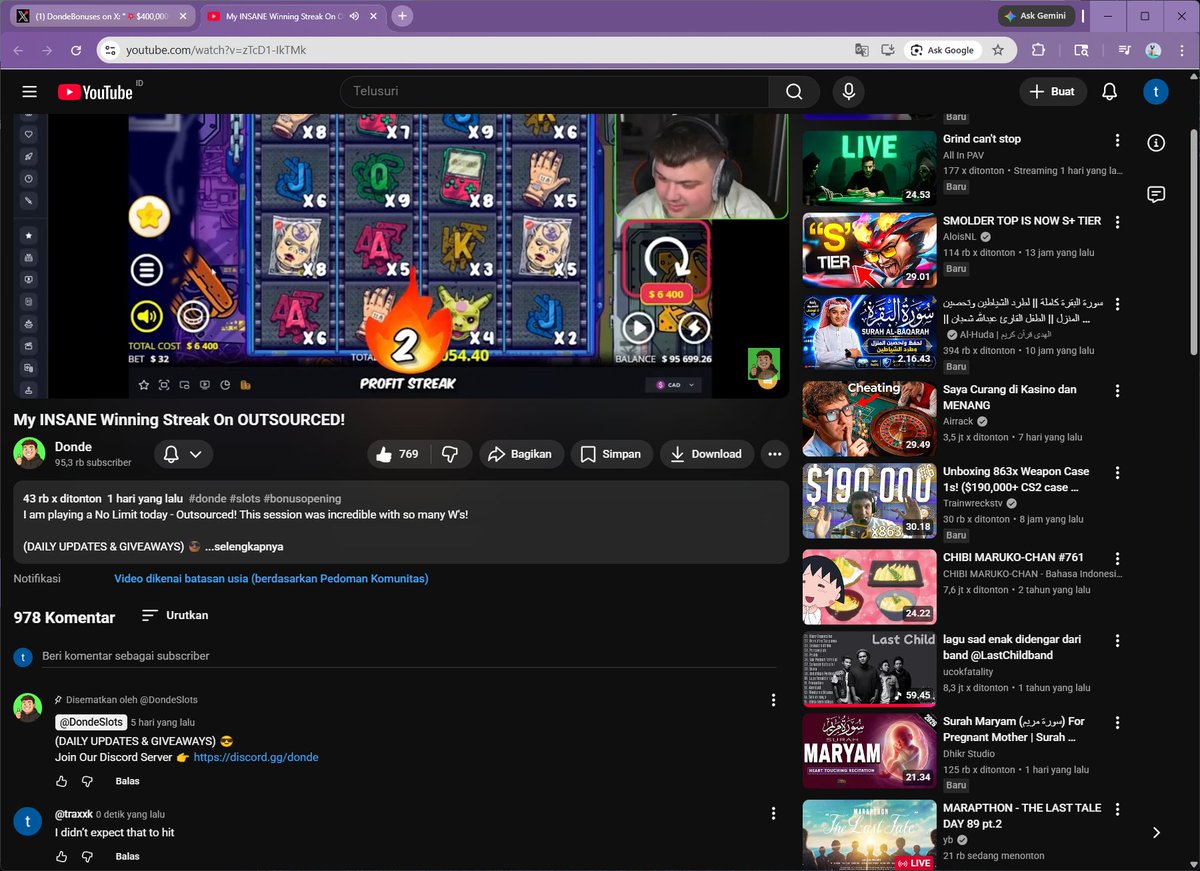Go back in browser history

tap(19, 50)
